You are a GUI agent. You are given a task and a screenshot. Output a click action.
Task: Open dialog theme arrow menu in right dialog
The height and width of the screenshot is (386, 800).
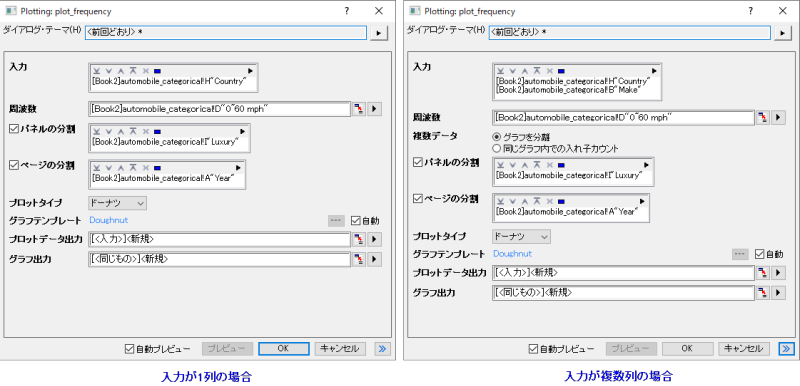tap(782, 33)
